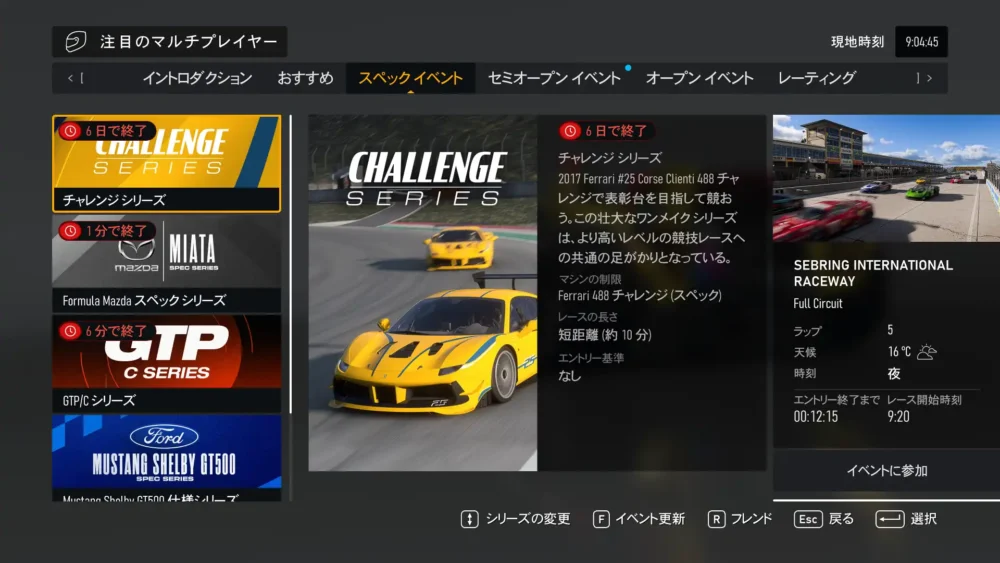Click the clock icon on the GTP/C series card
Viewport: 1000px width, 563px height.
click(70, 331)
